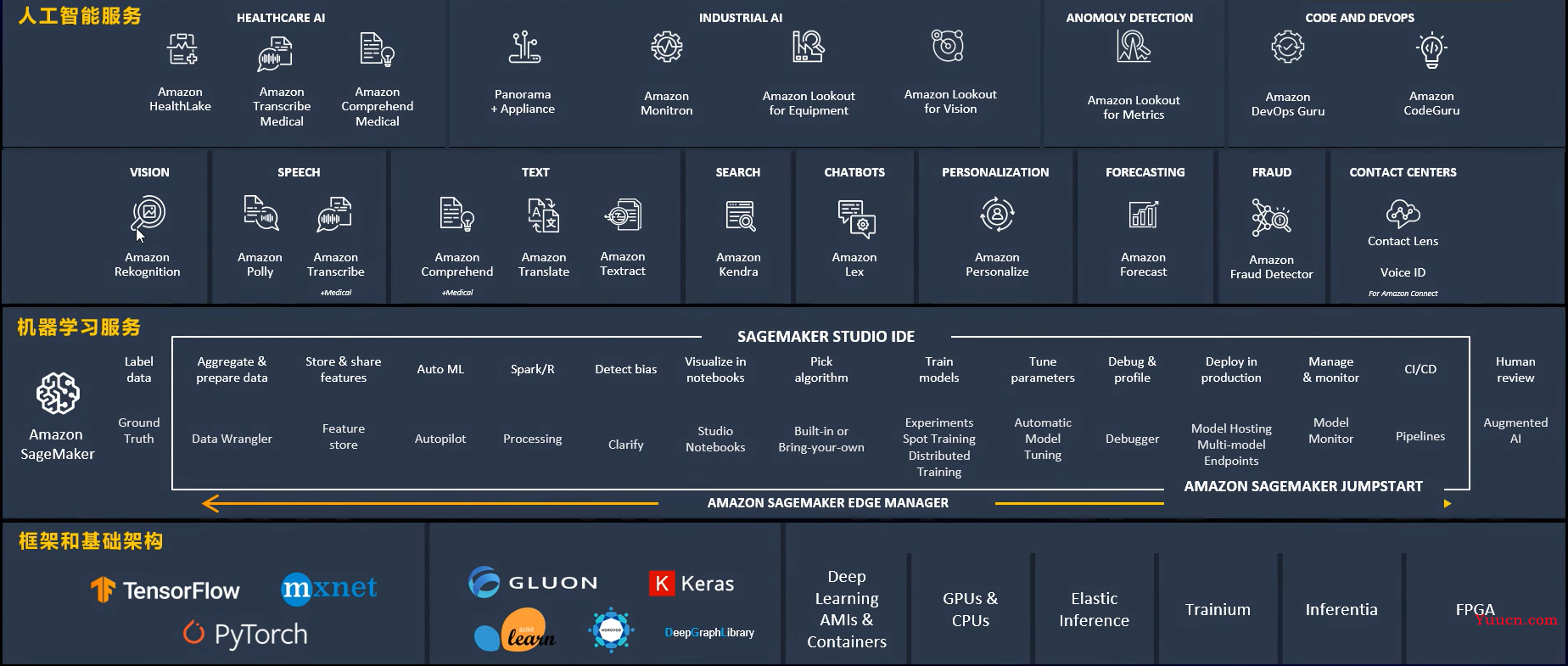The image size is (1568, 666).
Task: Open the DeepGraphLibrary logo
Action: pos(709,632)
